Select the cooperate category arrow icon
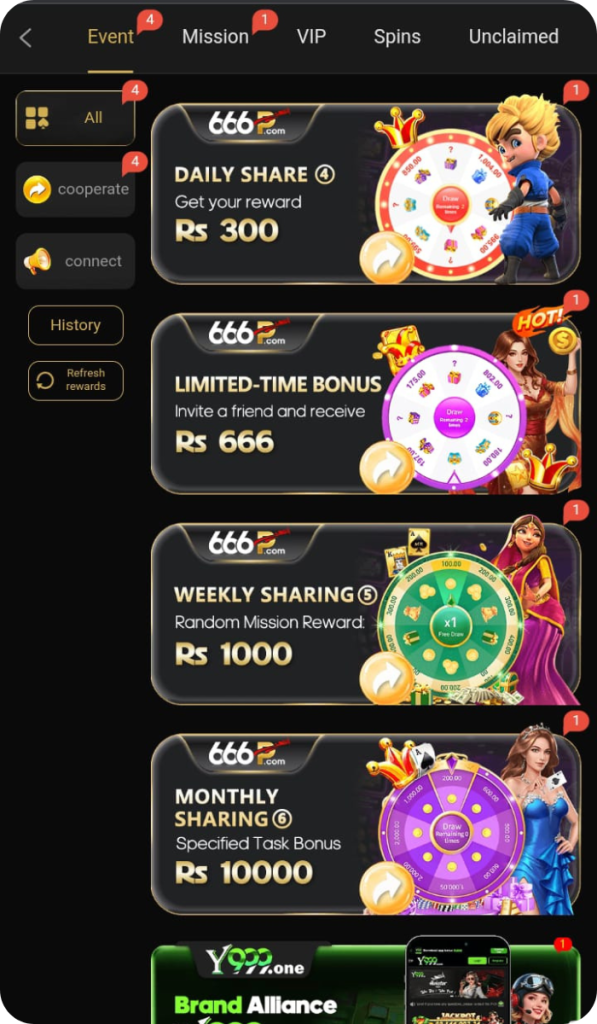The height and width of the screenshot is (1024, 597). pyautogui.click(x=37, y=189)
